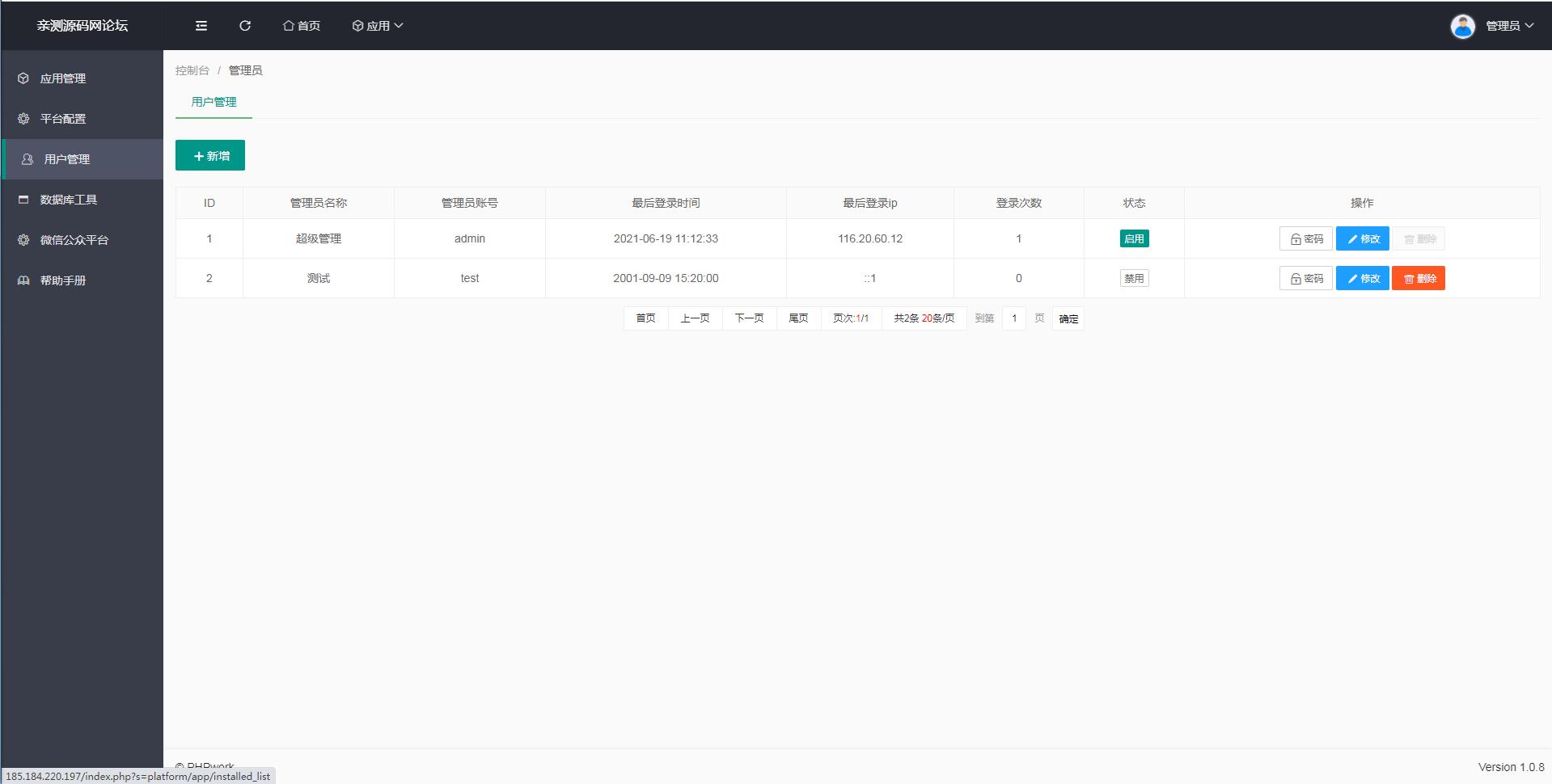Refresh the page with the reload icon
1552x784 pixels.
pos(245,25)
